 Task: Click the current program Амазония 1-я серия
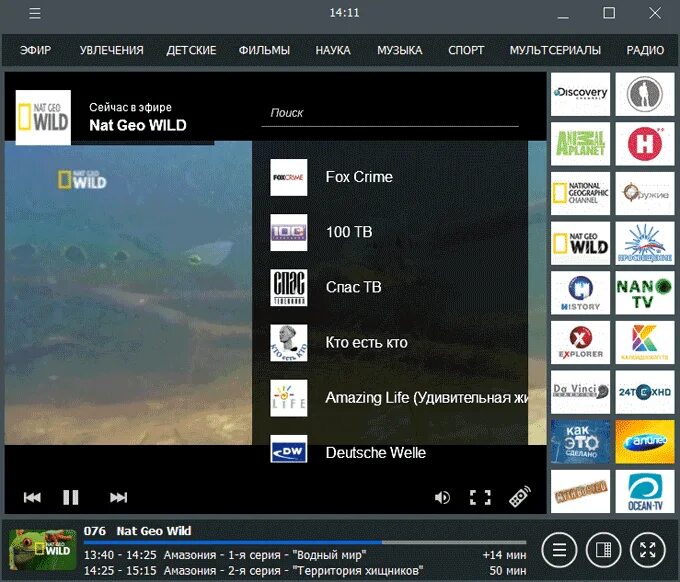(x=305, y=555)
